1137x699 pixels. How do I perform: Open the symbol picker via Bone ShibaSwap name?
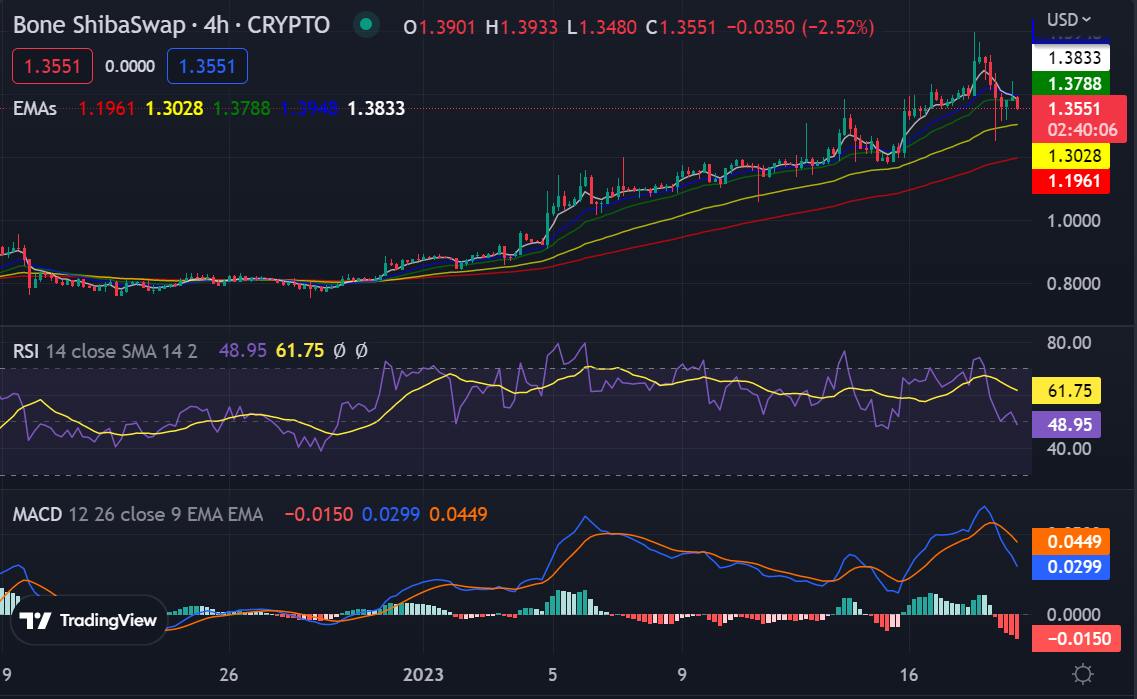point(100,24)
